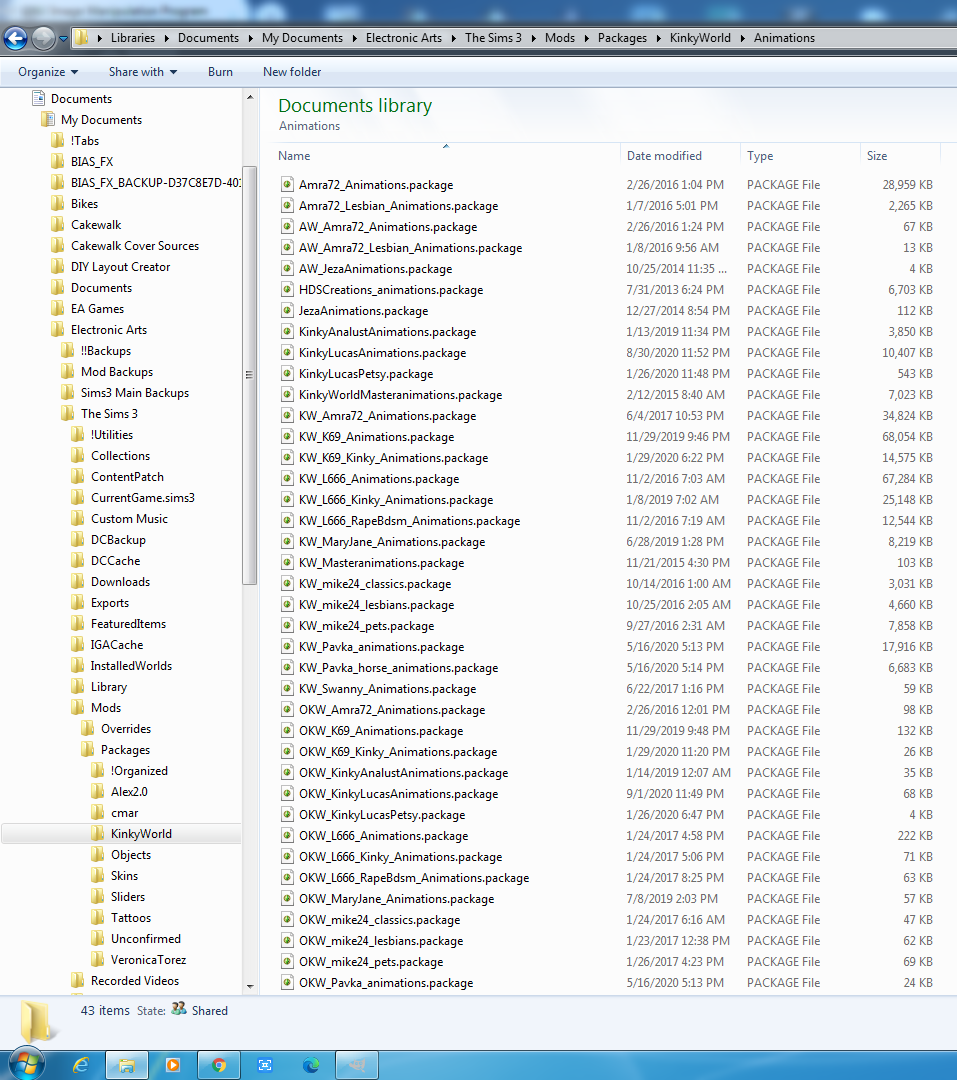Select KW_mike24_classics.package
957x1080 pixels.
pyautogui.click(x=375, y=584)
